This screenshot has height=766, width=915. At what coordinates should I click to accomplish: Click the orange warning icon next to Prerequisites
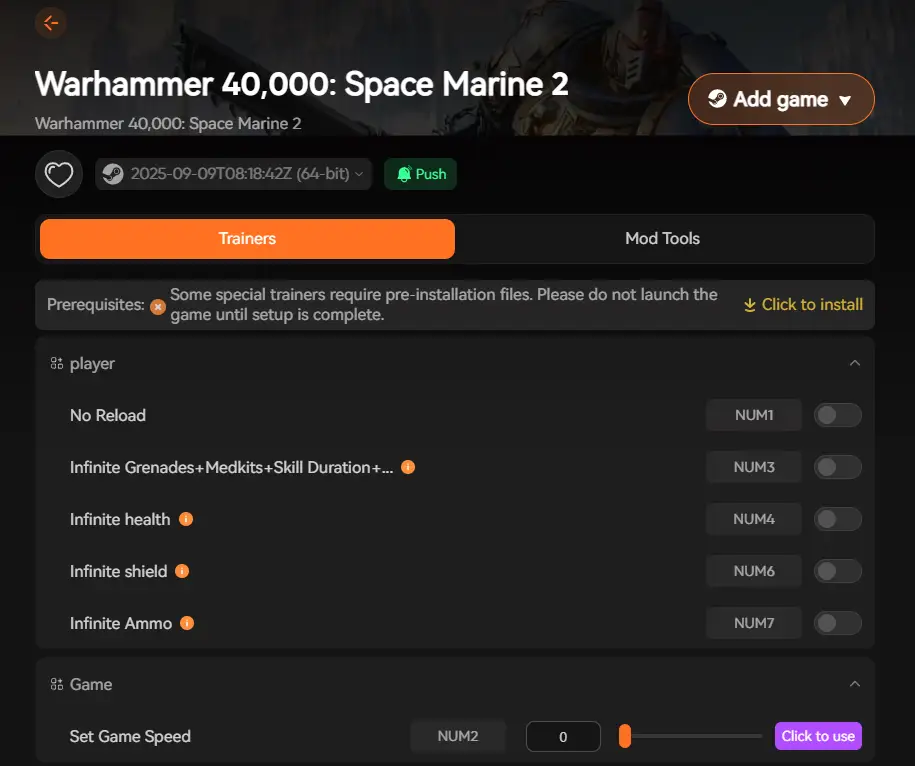[x=158, y=307]
